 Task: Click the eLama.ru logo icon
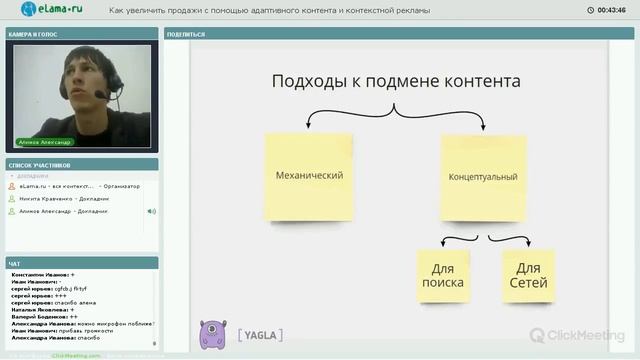28,9
